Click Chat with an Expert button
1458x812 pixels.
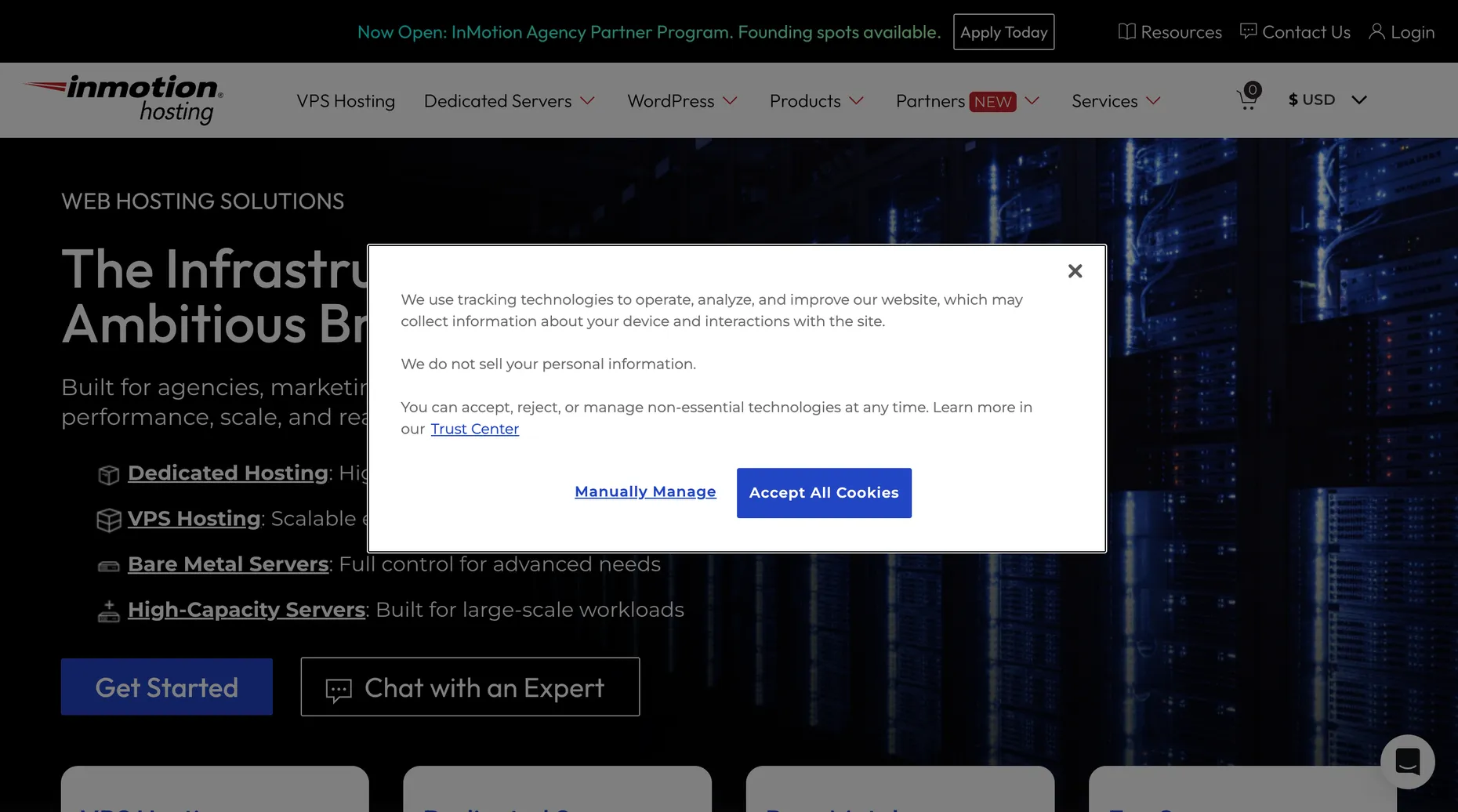470,687
